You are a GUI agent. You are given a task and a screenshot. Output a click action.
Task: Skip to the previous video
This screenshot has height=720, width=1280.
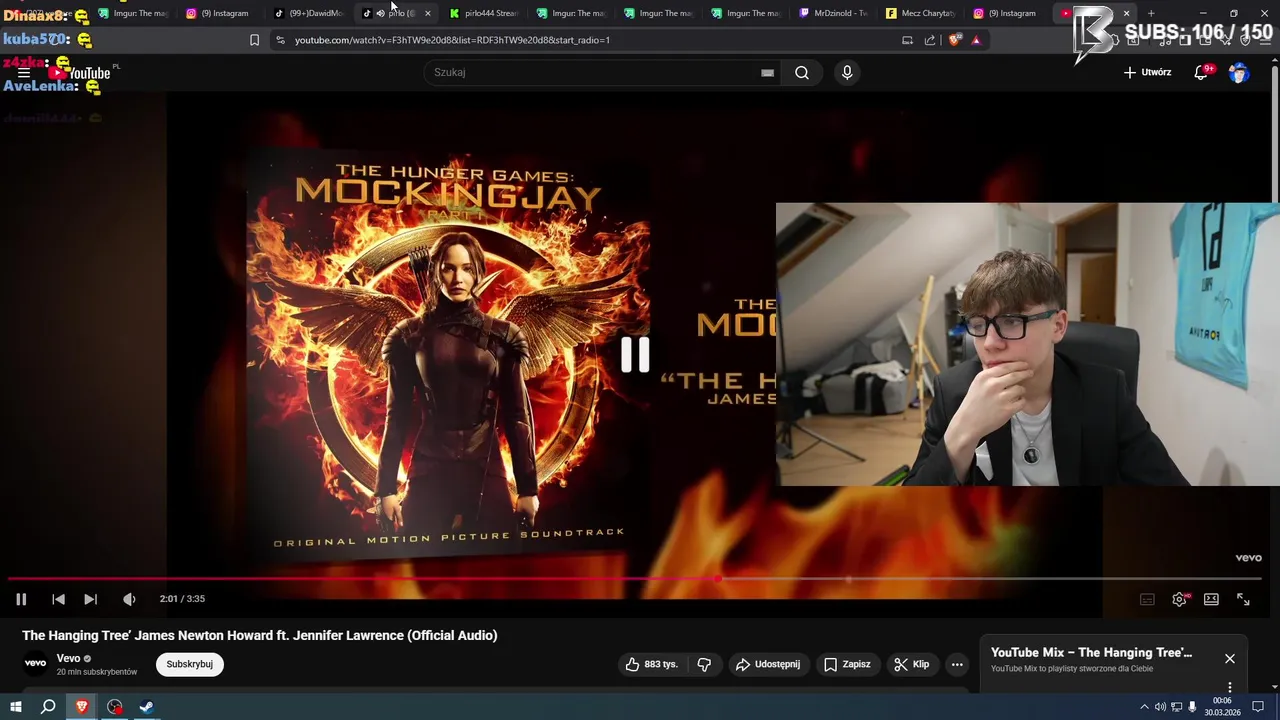pos(58,599)
